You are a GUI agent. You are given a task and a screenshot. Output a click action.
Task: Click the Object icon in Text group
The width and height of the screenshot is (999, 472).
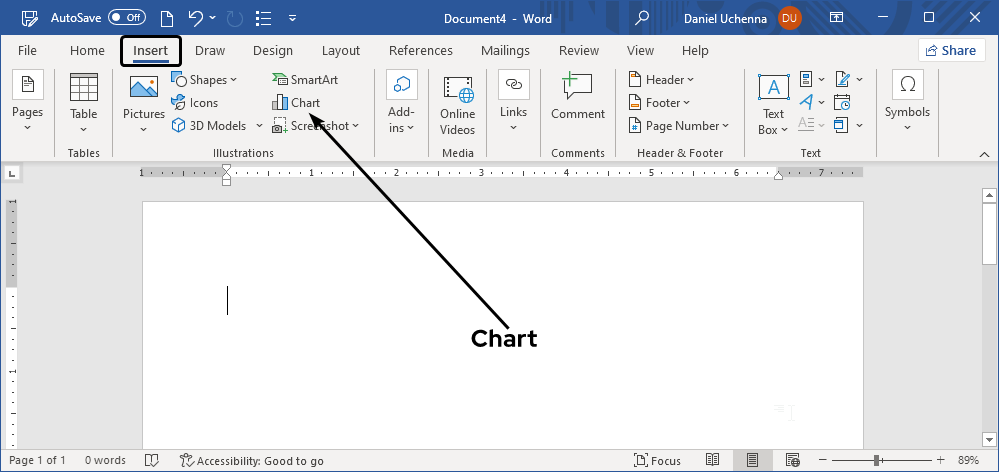(842, 125)
